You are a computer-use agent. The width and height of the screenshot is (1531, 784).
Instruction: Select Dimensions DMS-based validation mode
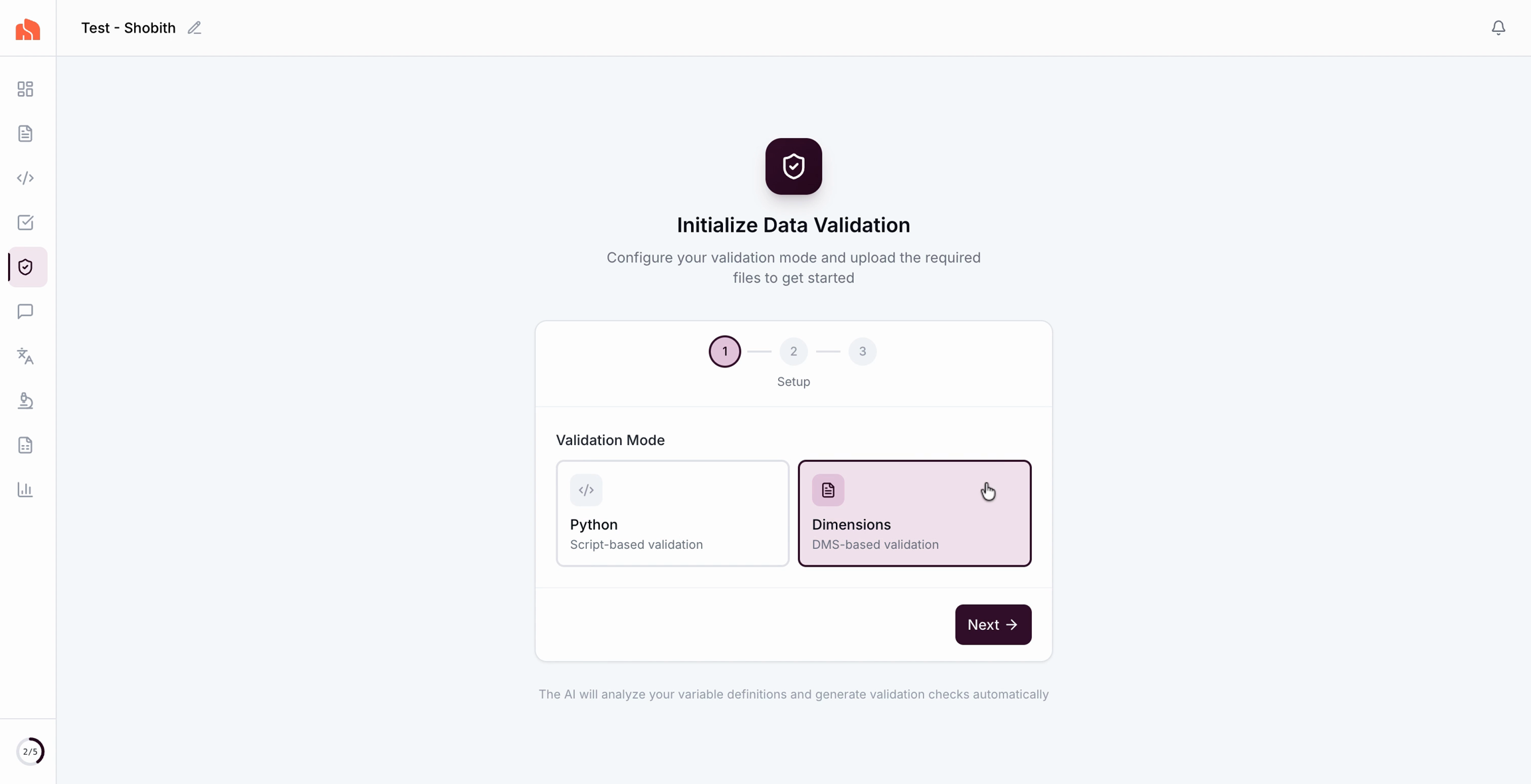[x=914, y=513]
